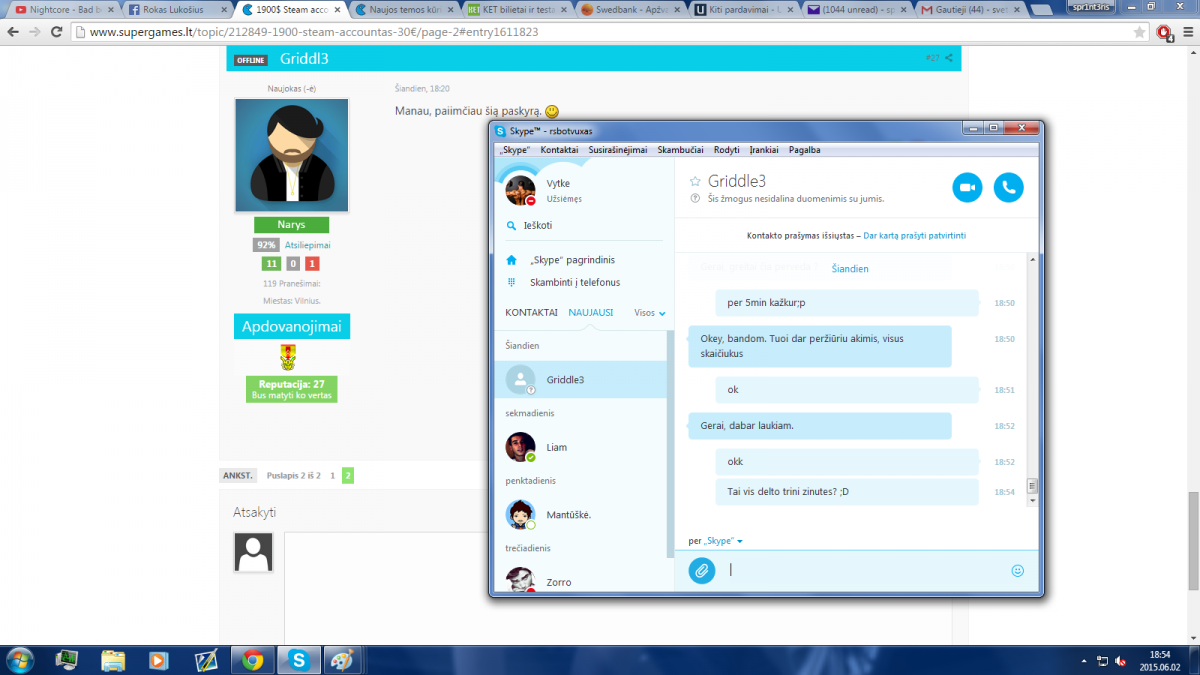The height and width of the screenshot is (675, 1200).
Task: Open the Rodyti menu
Action: (x=727, y=150)
